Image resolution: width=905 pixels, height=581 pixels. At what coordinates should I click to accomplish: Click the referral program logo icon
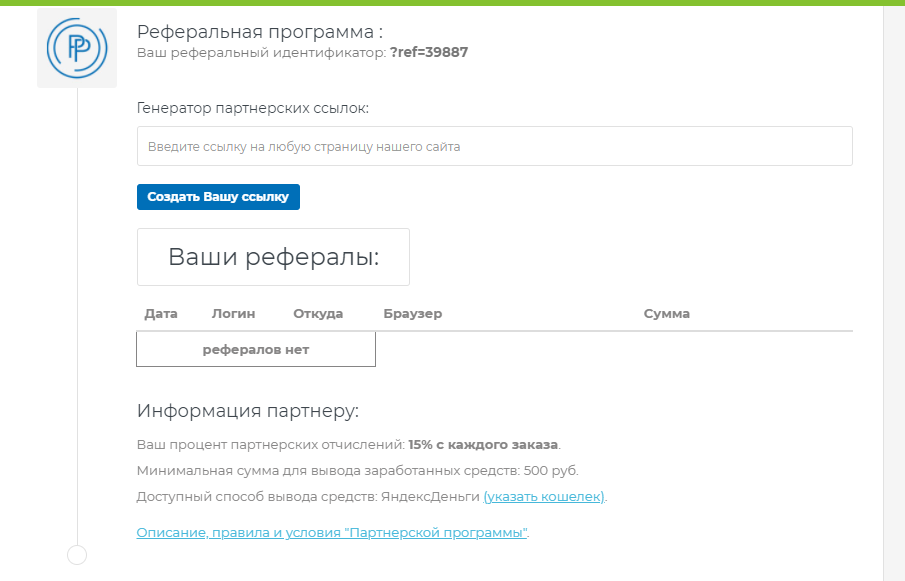click(77, 48)
